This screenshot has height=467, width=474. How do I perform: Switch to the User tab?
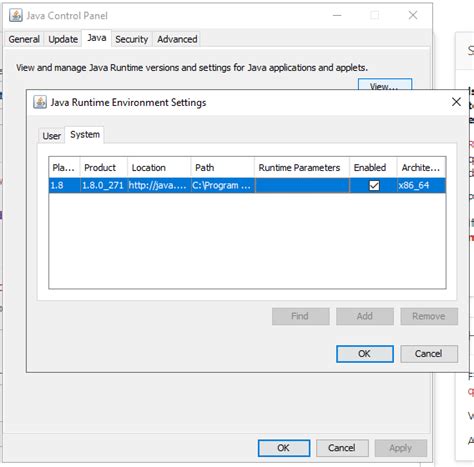52,136
